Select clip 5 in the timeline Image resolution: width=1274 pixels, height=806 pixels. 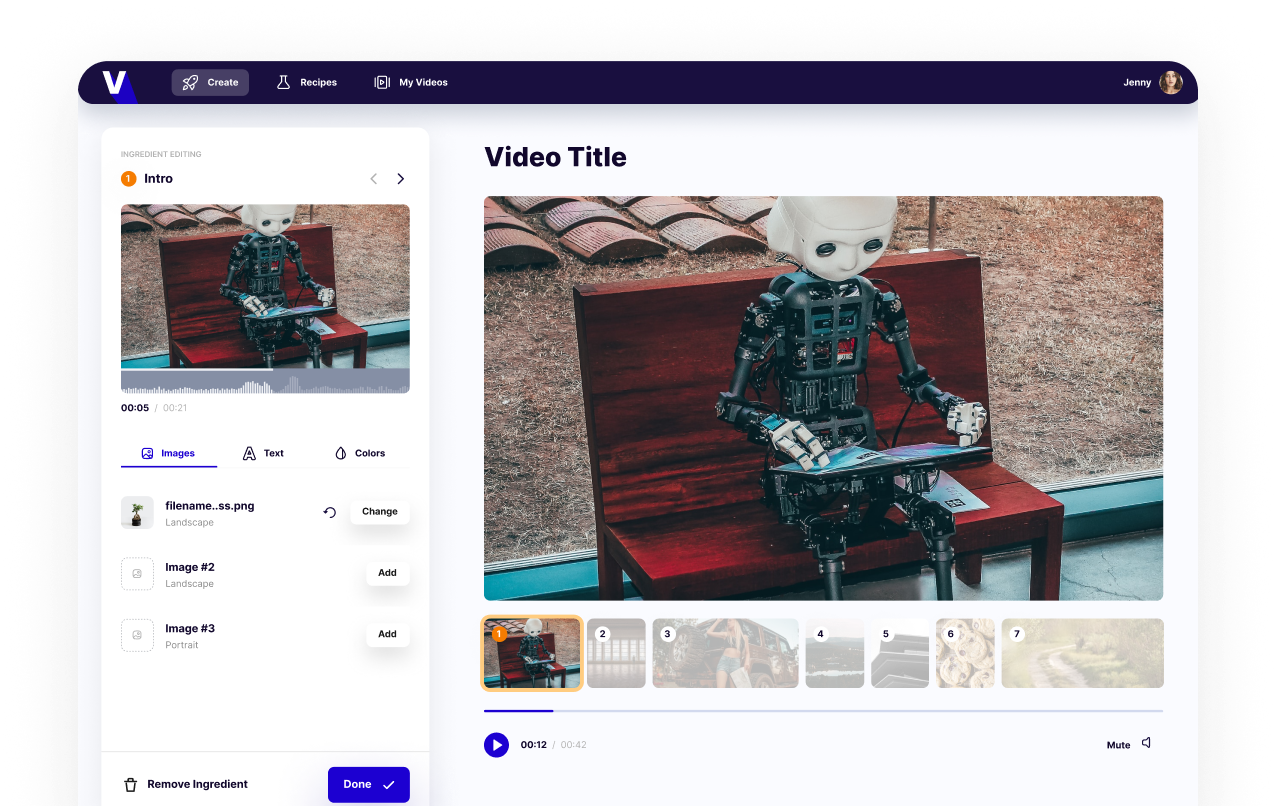900,653
